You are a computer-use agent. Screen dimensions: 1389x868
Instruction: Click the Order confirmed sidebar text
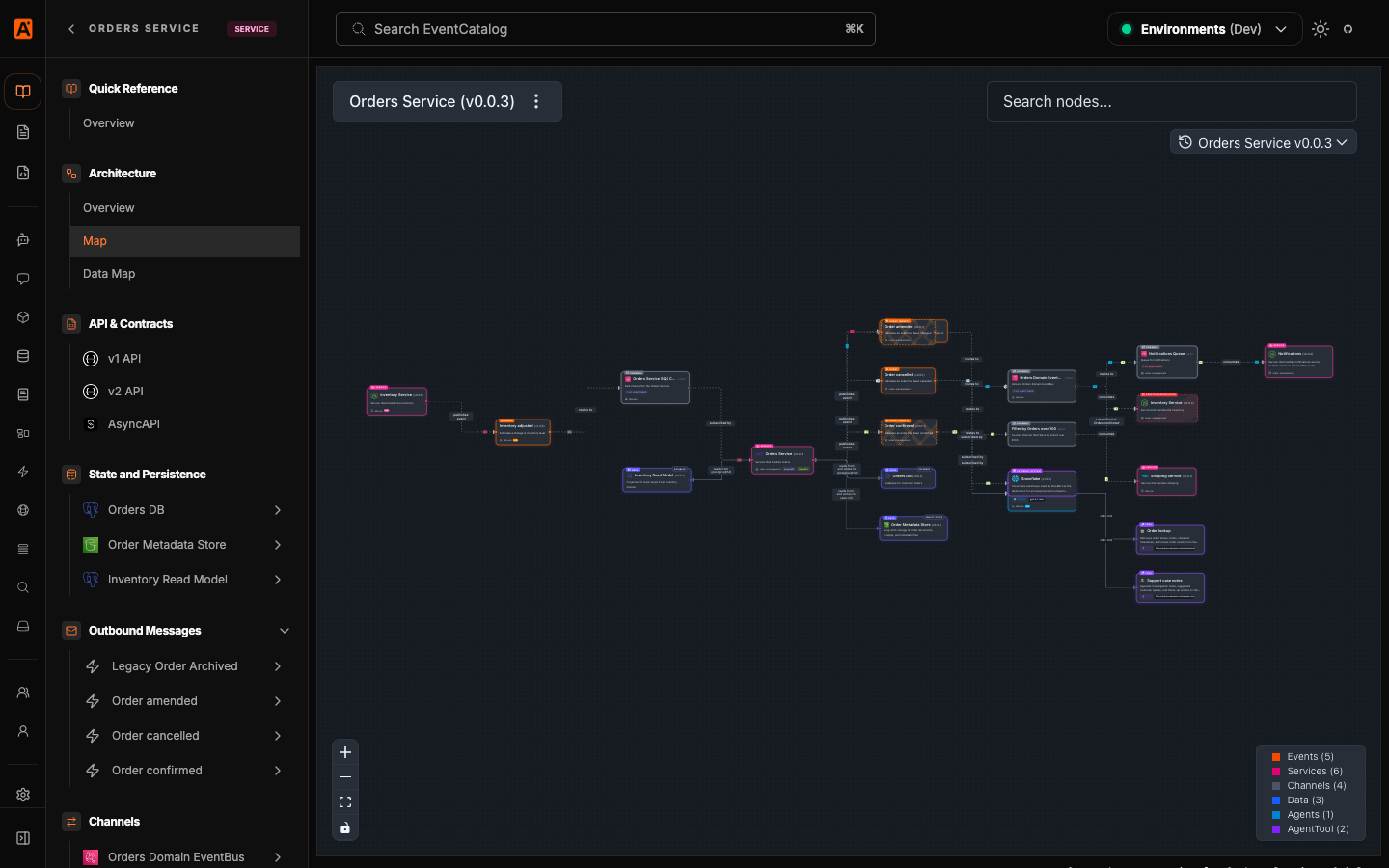coord(157,771)
